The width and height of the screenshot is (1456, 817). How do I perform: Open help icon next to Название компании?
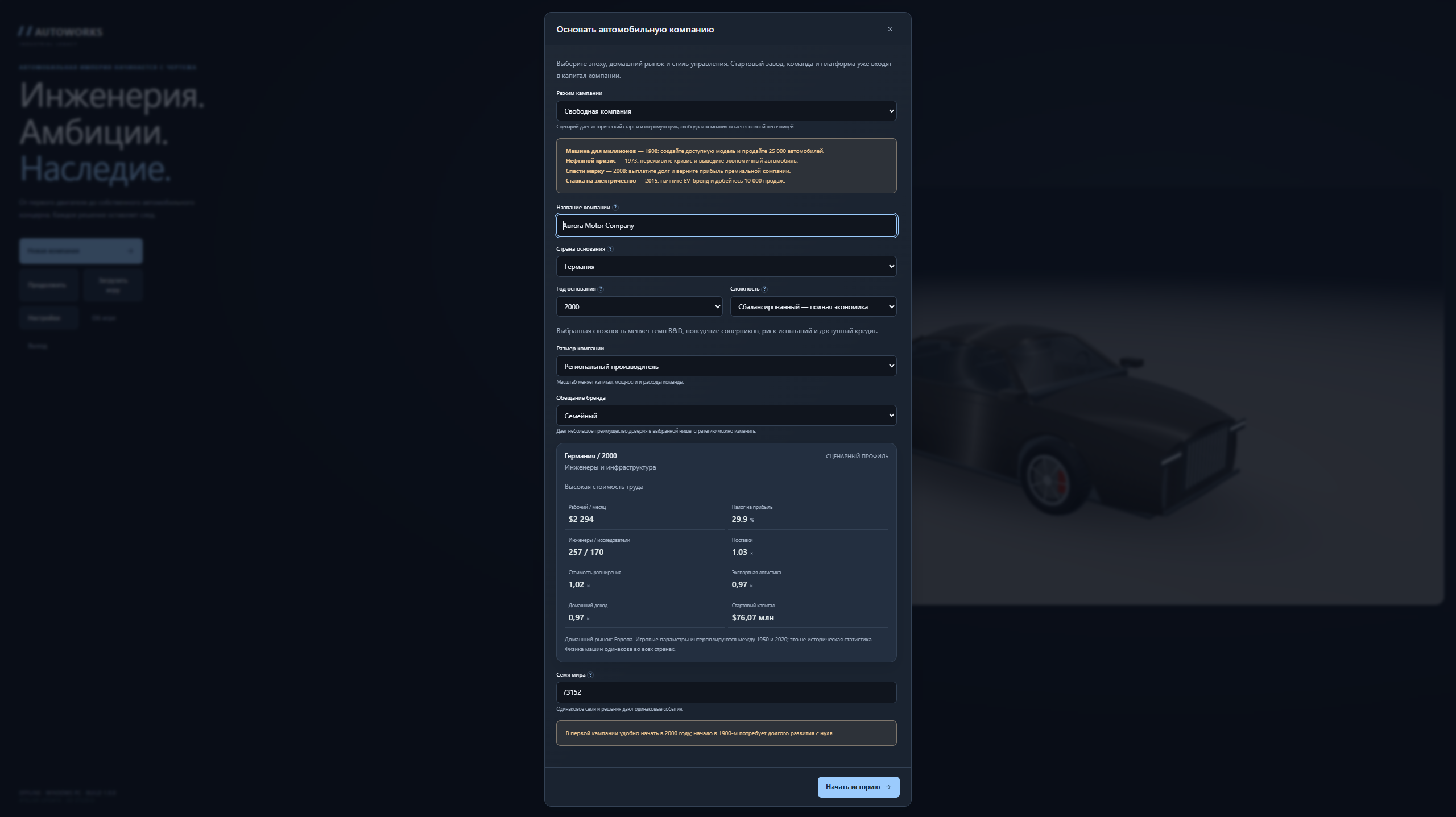(x=615, y=208)
